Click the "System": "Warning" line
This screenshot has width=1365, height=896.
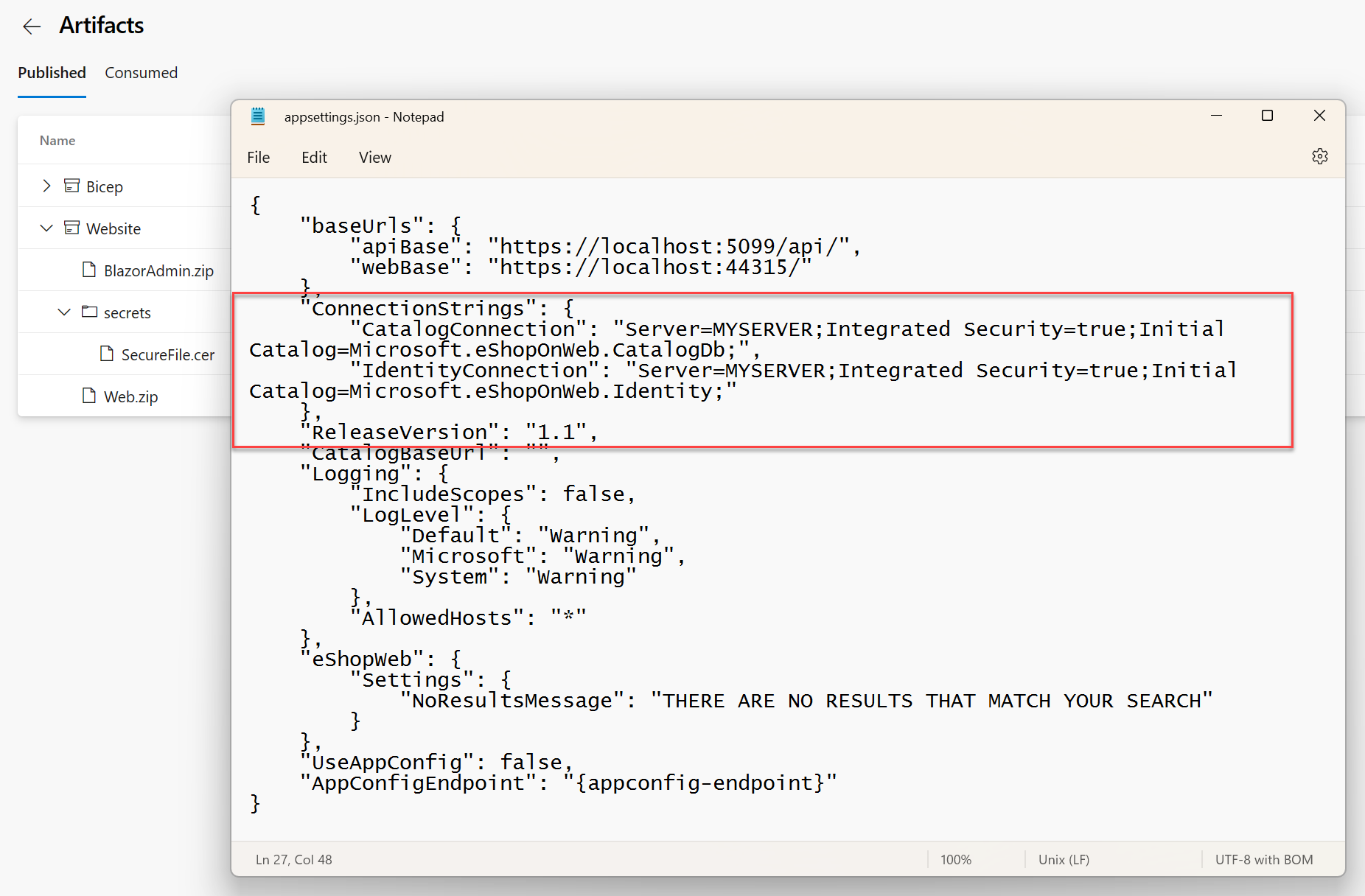click(518, 576)
